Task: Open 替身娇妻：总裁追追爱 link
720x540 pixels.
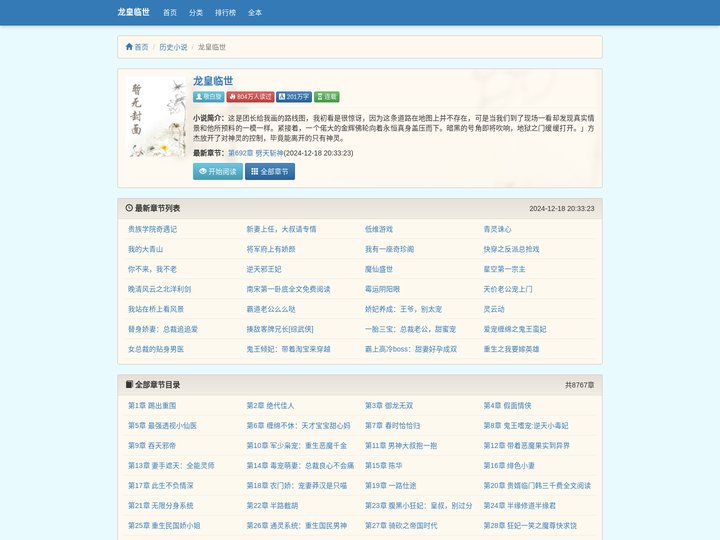Action: (163, 329)
